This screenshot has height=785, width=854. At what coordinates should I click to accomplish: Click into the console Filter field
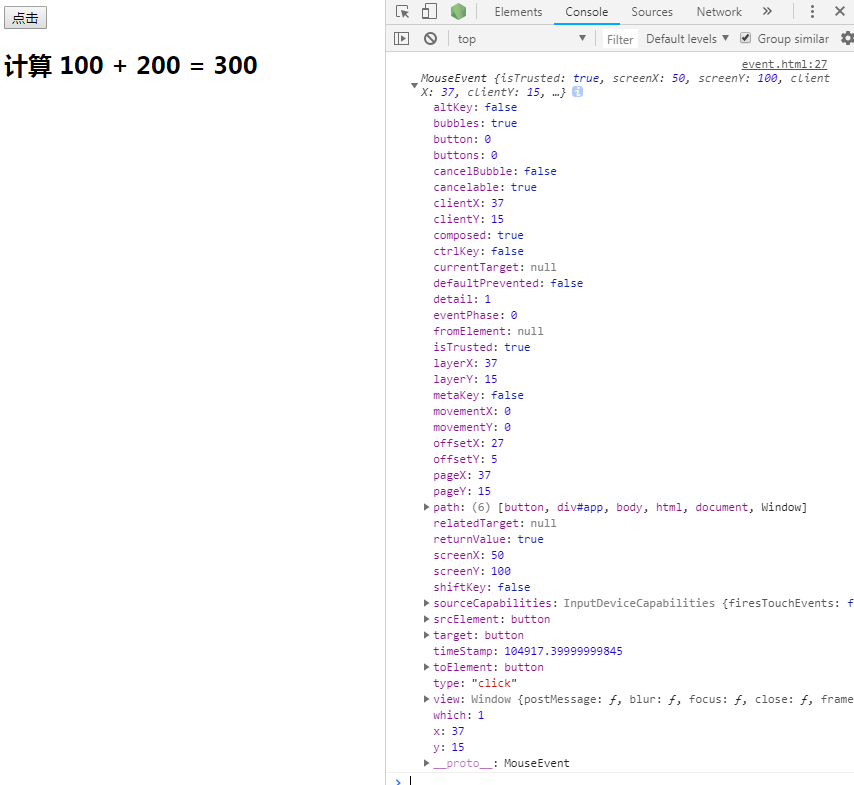click(620, 39)
